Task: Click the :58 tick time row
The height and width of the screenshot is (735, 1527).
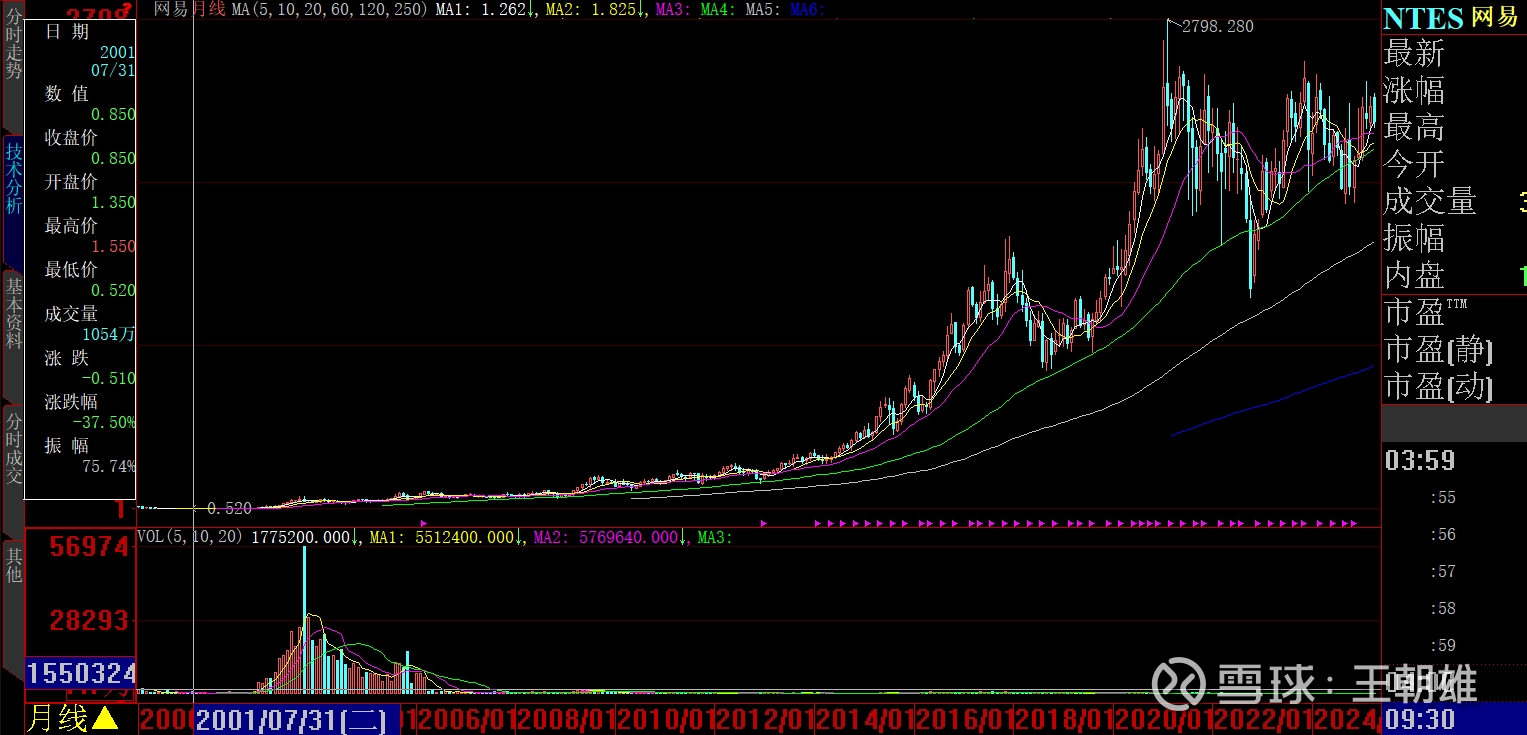Action: [x=1442, y=608]
